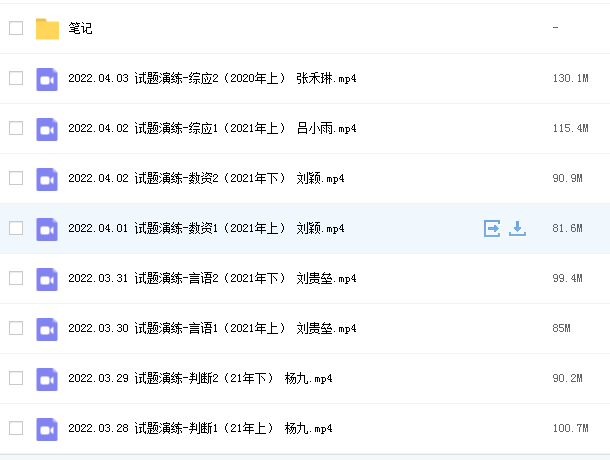
Task: Open file 2022.04.01 试题演练-数资1 刘颖.mp4
Action: 206,228
